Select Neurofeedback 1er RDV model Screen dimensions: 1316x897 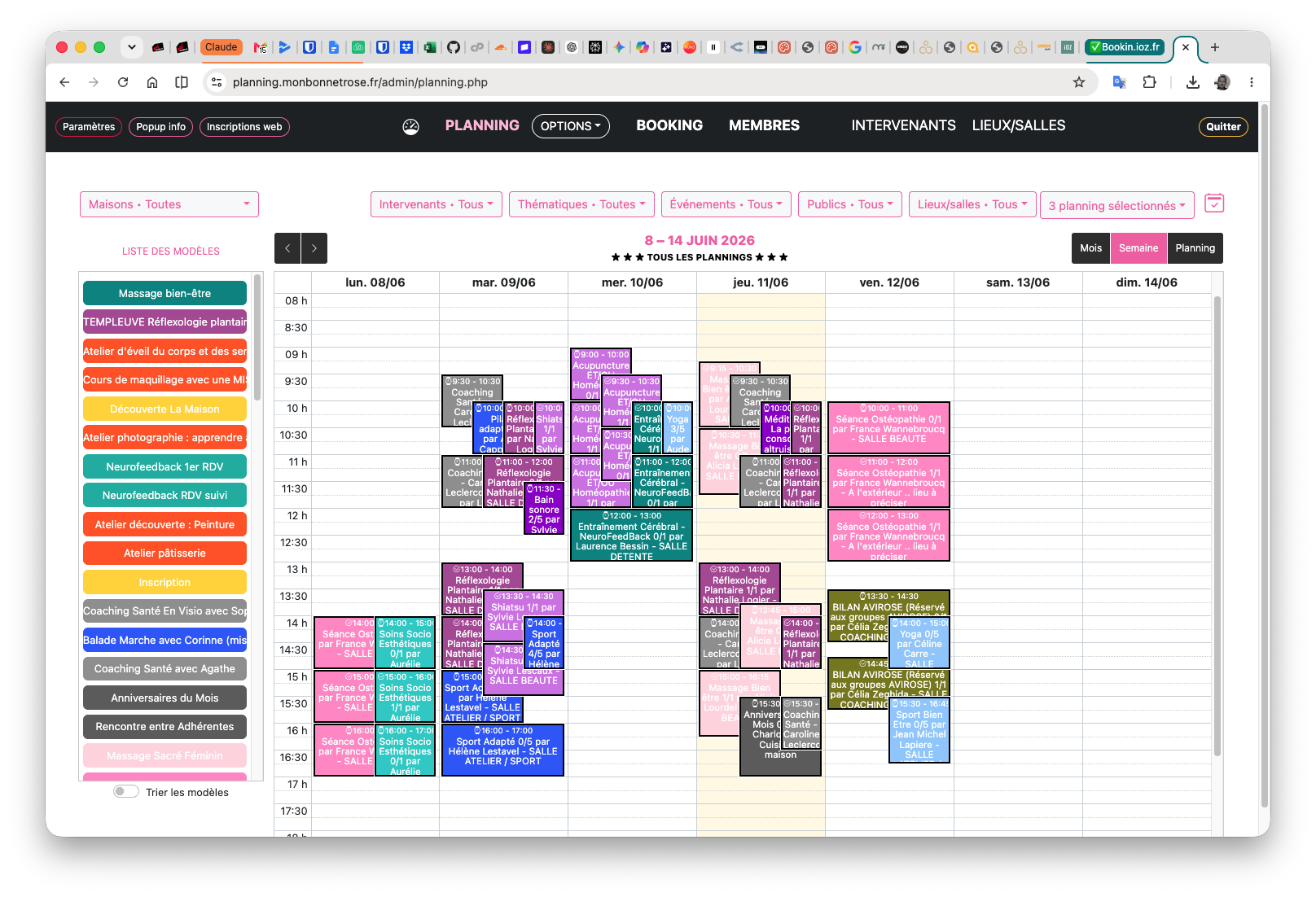tap(164, 466)
